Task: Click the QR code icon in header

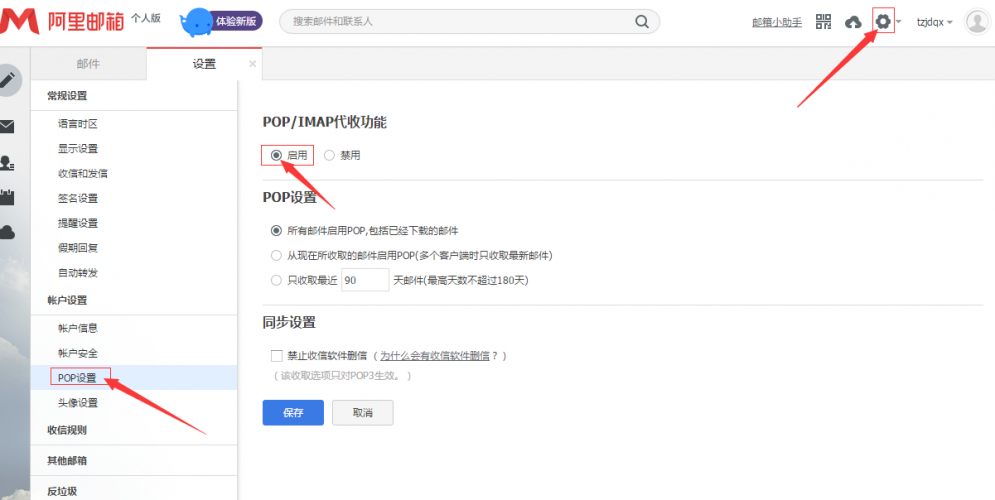Action: tap(823, 22)
